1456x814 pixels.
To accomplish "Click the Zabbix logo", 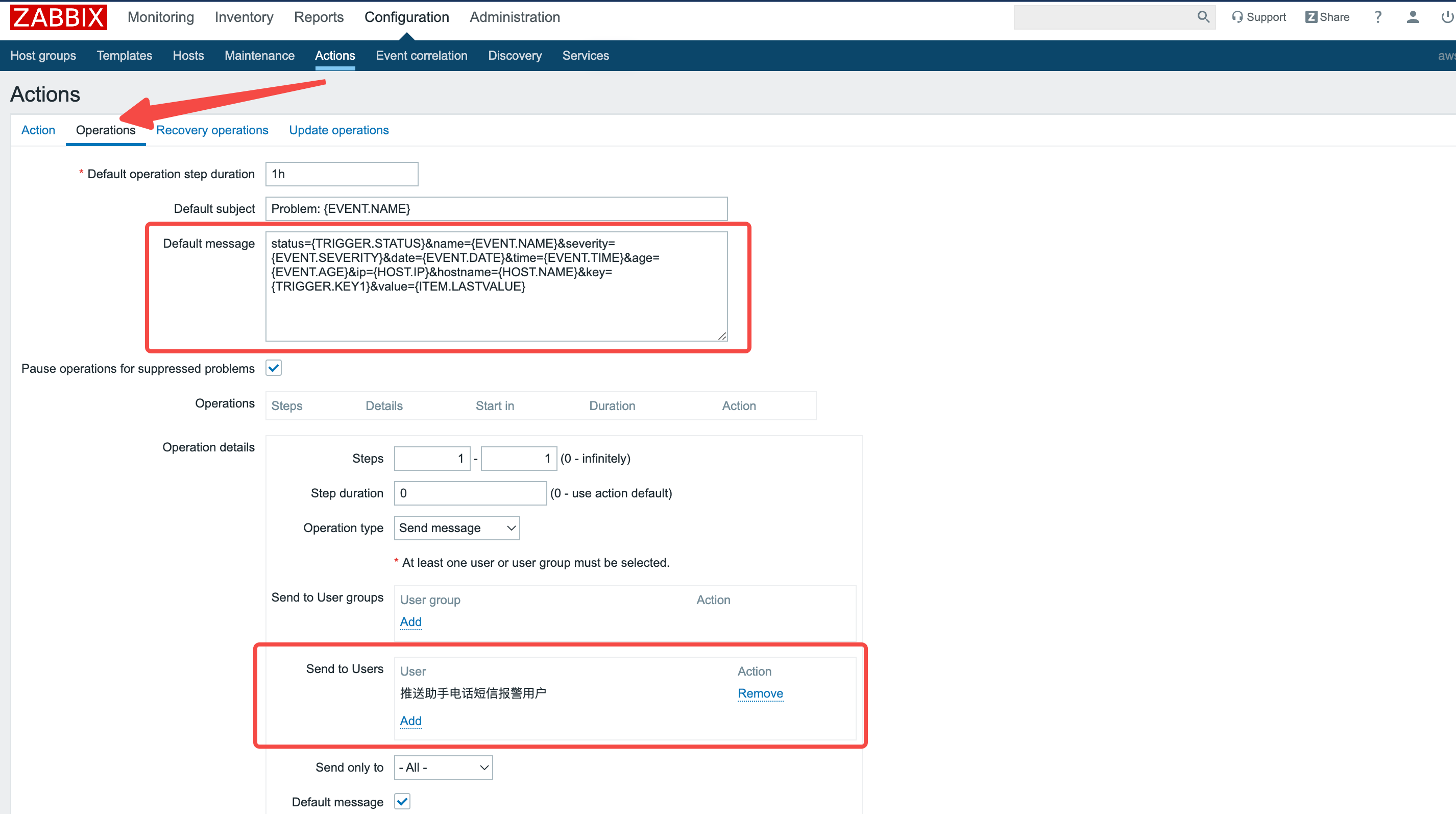I will pos(58,17).
